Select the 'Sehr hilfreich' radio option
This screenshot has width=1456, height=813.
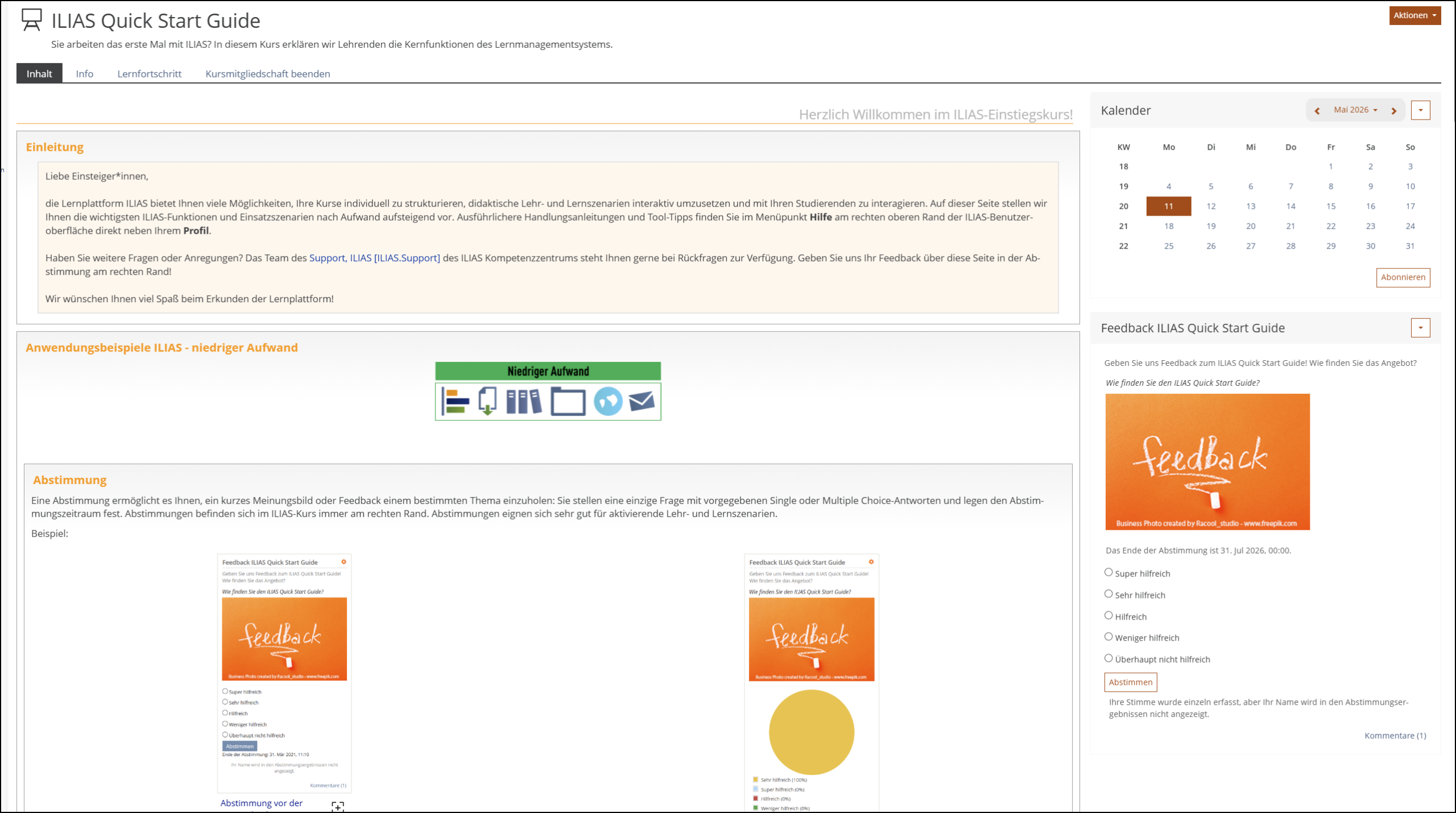1108,594
